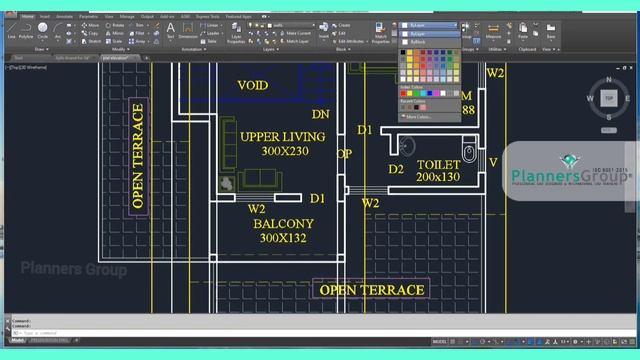The width and height of the screenshot is (640, 360).
Task: Click the Fillet command
Action: (x=137, y=33)
